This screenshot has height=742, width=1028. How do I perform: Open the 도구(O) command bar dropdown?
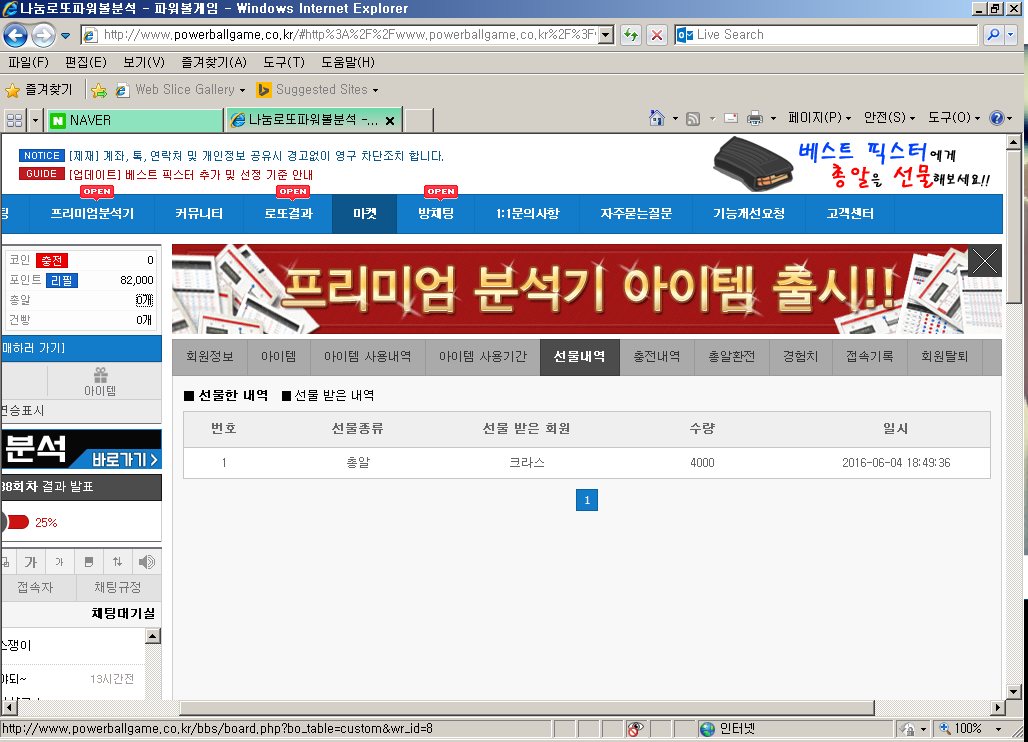click(x=954, y=118)
